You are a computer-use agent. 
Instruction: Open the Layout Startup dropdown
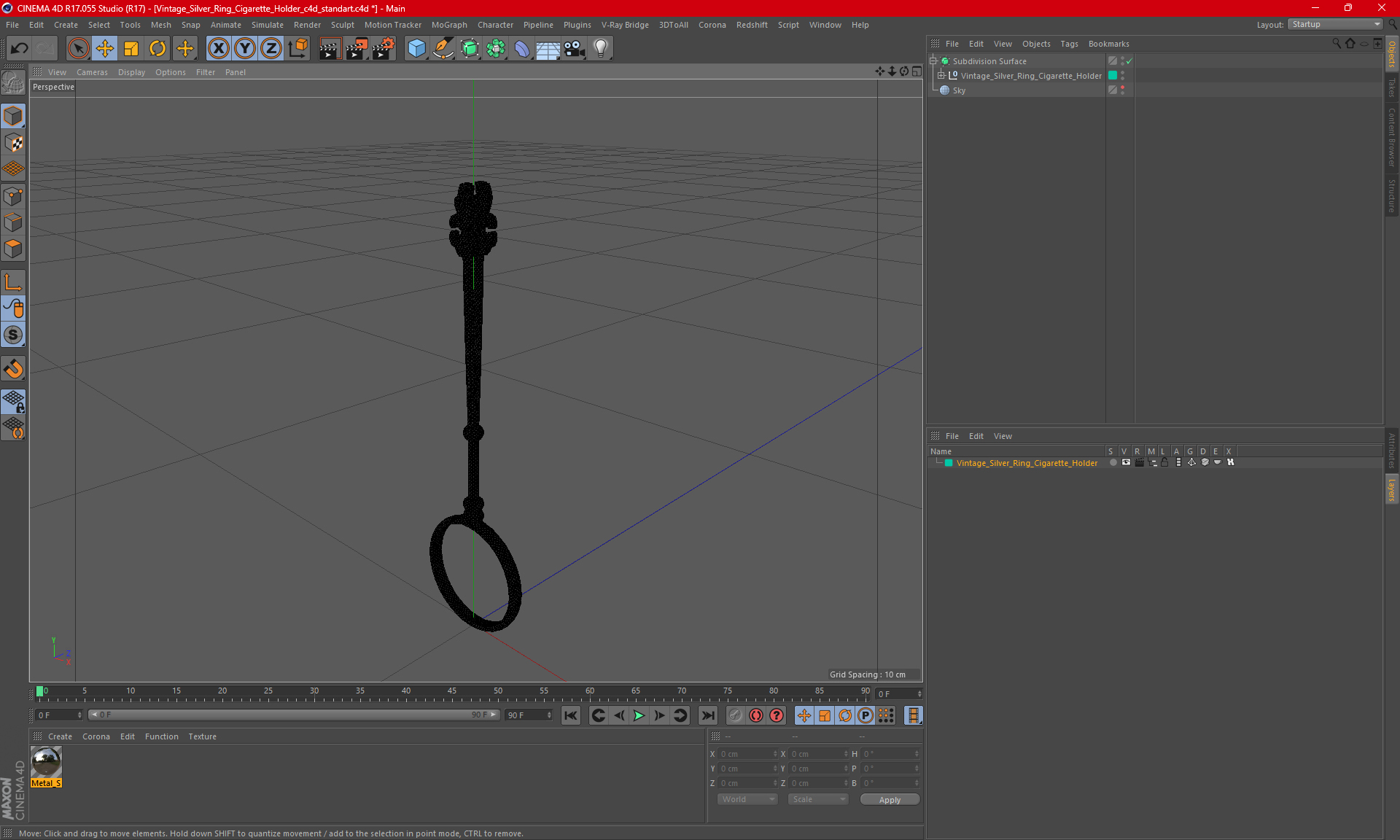coord(1334,25)
